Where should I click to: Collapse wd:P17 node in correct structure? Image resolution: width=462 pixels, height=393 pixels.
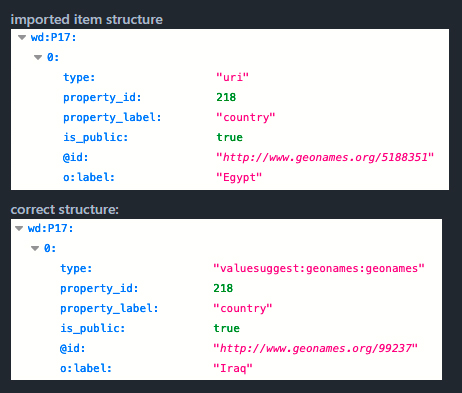pos(19,228)
